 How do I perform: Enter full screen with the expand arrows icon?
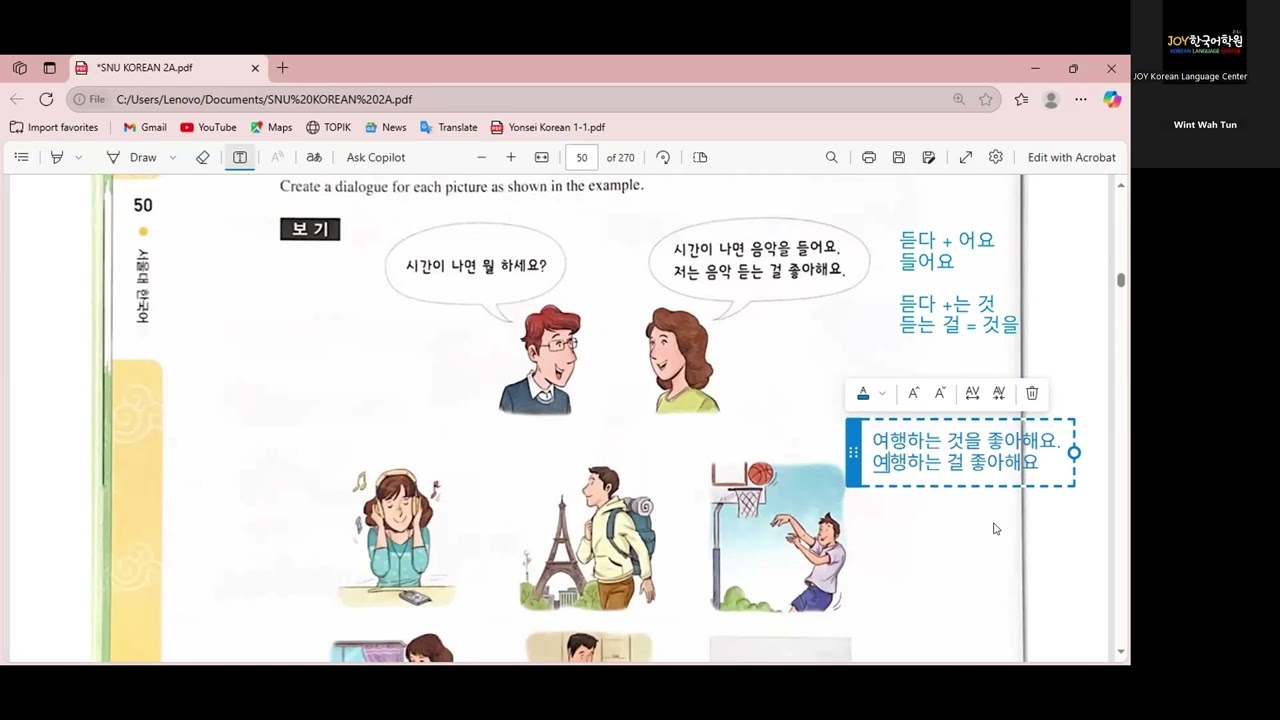pyautogui.click(x=966, y=157)
